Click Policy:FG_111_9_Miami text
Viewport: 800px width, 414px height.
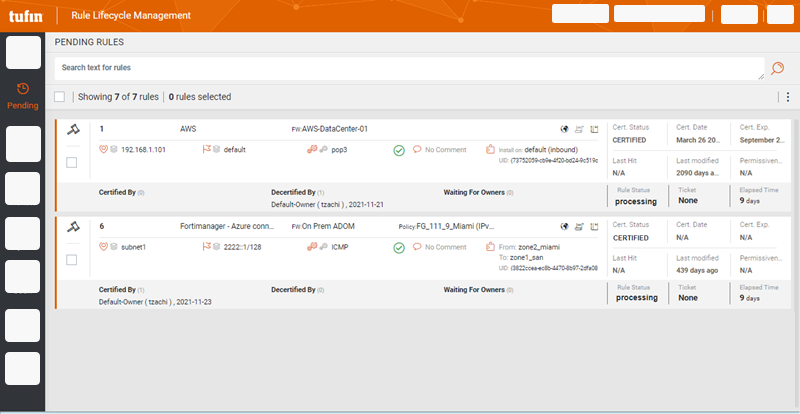pos(446,226)
